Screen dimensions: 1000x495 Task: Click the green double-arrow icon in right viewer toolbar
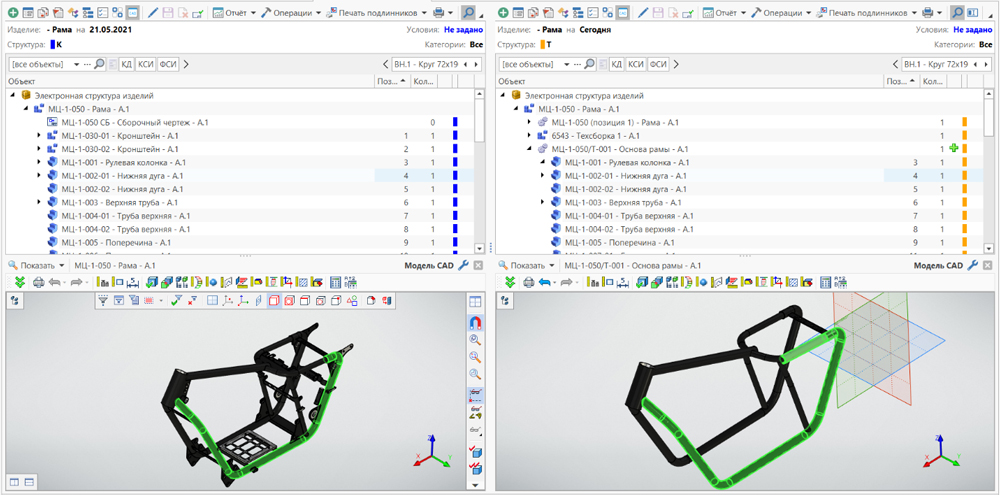pos(509,282)
